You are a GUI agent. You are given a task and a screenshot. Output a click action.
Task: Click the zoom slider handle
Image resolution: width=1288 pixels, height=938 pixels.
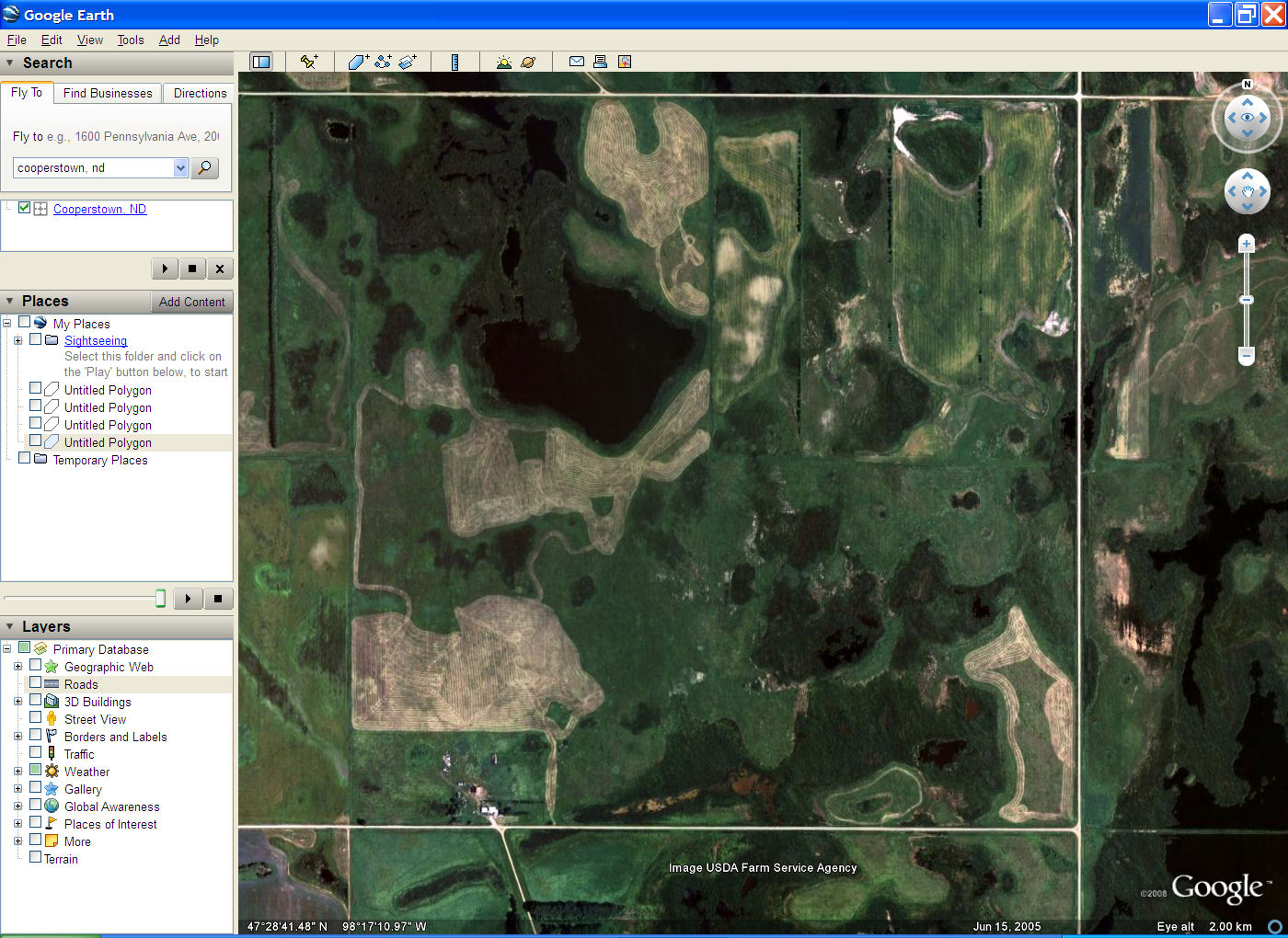point(1247,300)
